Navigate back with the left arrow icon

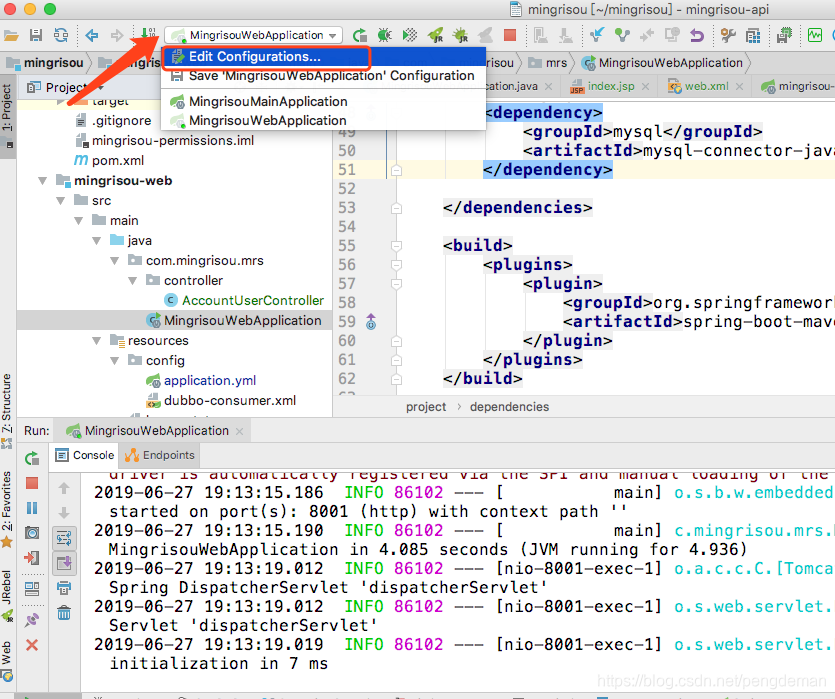(92, 36)
